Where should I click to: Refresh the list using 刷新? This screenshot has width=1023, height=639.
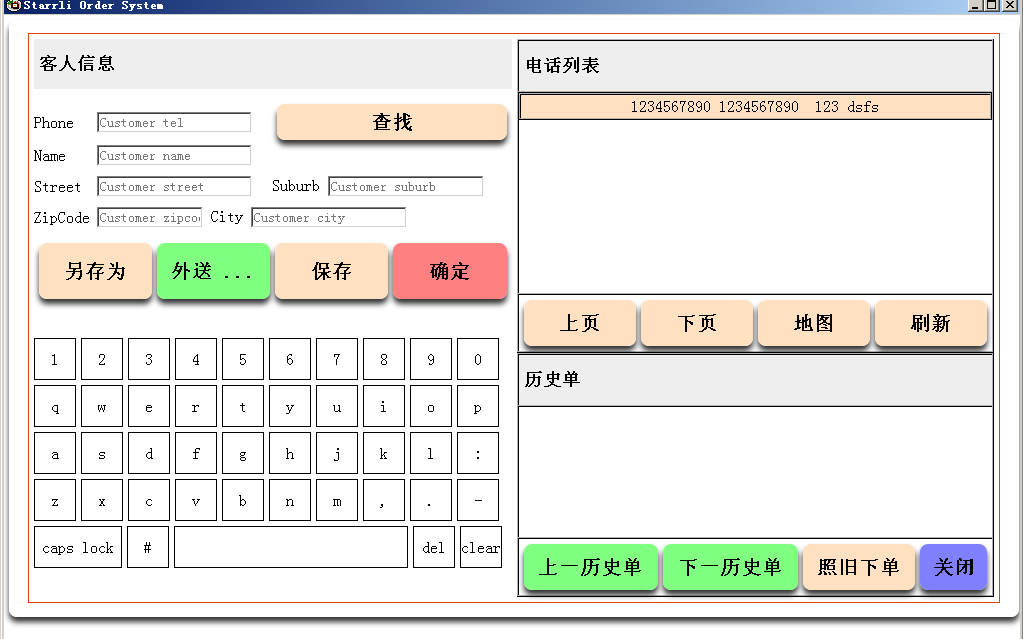(931, 323)
